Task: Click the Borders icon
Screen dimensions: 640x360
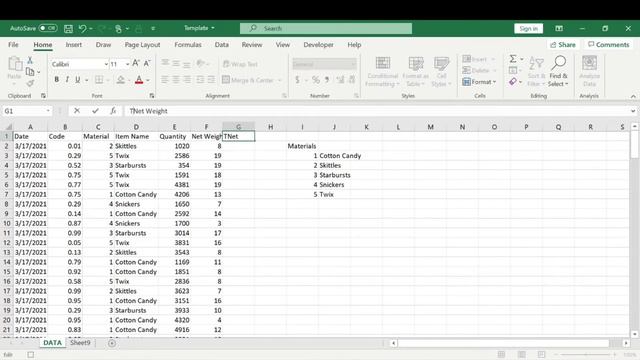Action: 99,80
